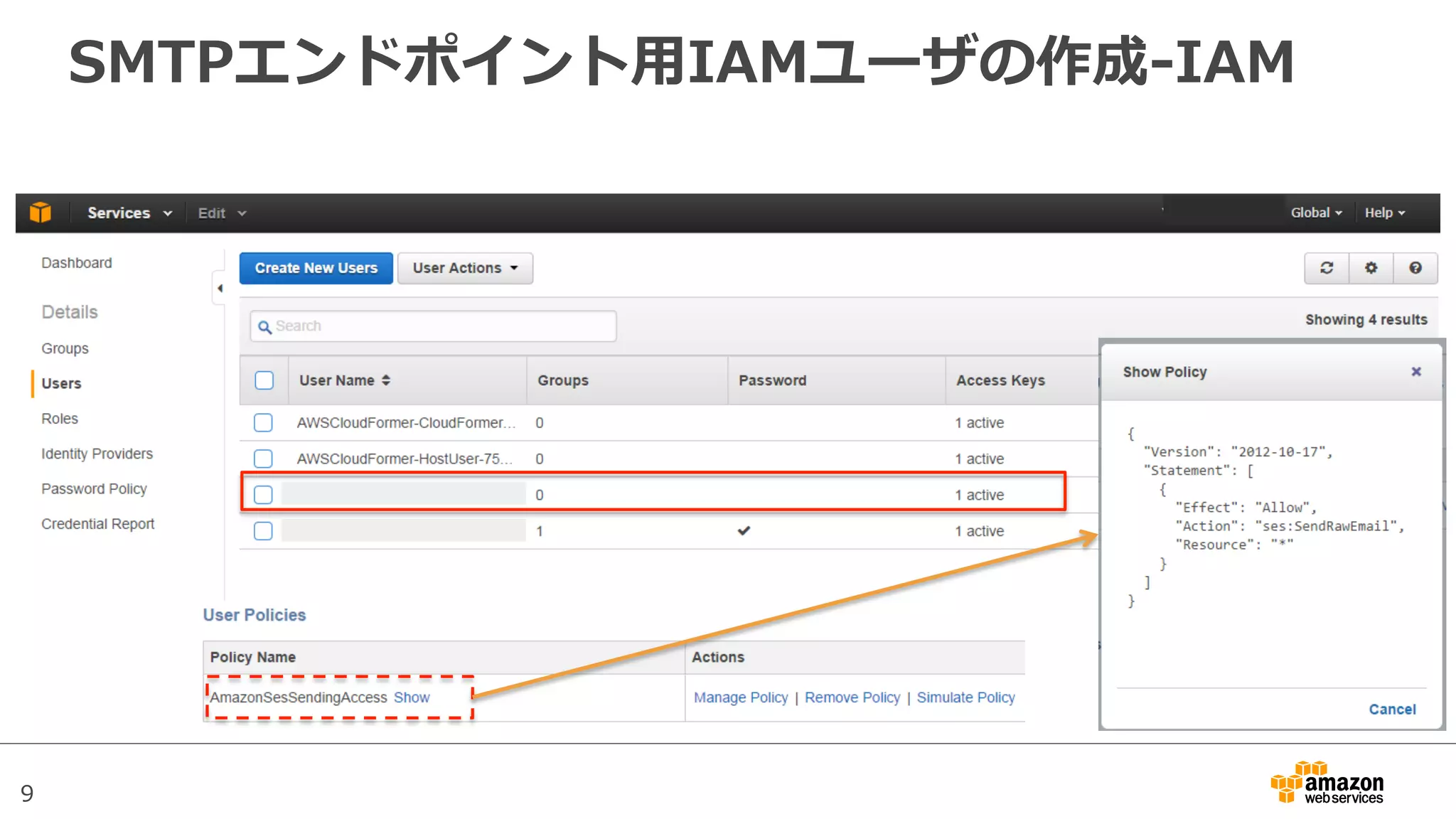Refresh the users list
Viewport: 1456px width, 819px height.
coord(1327,268)
